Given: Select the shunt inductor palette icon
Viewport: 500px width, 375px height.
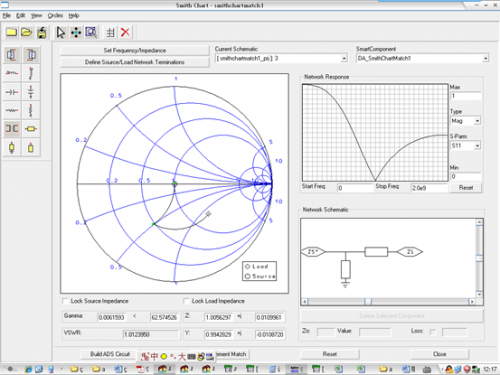Looking at the screenshot, I should (x=31, y=73).
